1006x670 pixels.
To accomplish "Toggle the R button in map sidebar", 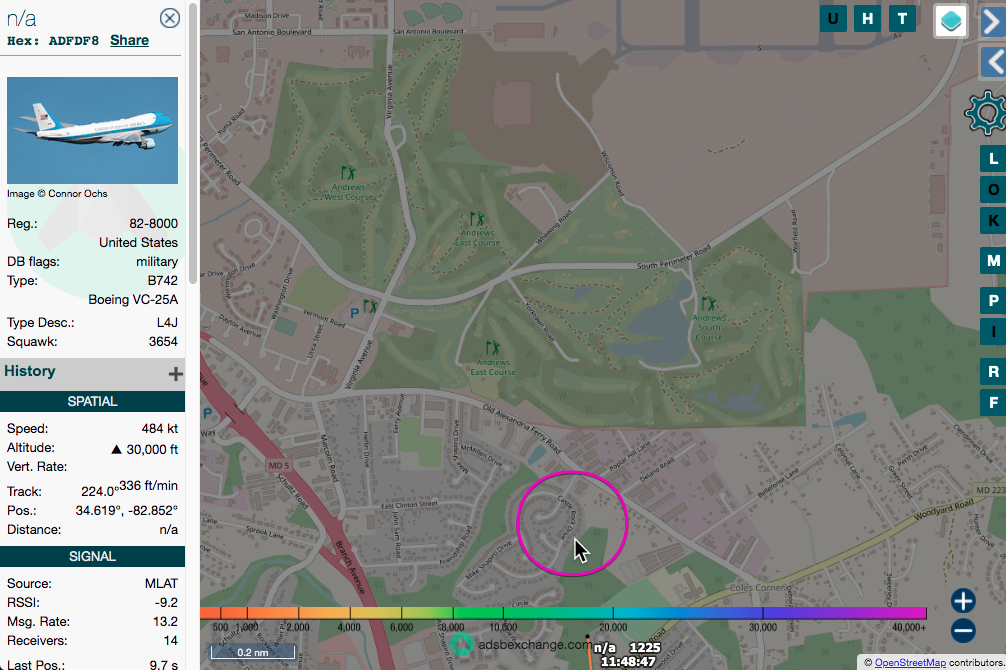I will coord(993,372).
